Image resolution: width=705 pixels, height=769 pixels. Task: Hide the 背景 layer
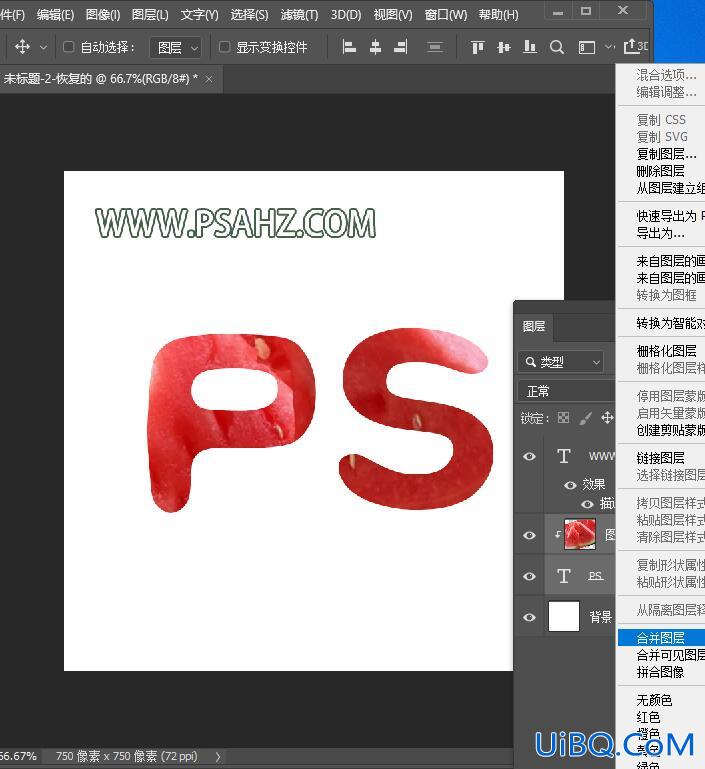pyautogui.click(x=529, y=617)
